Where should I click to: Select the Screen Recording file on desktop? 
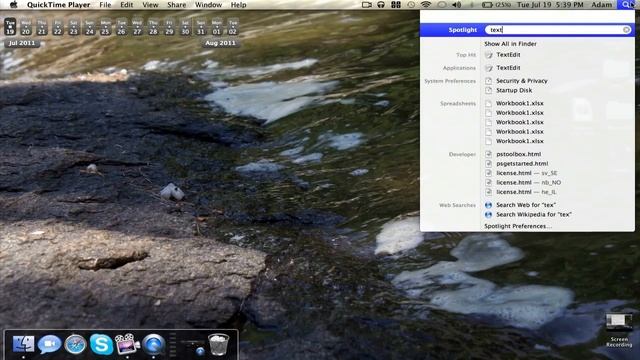(619, 330)
